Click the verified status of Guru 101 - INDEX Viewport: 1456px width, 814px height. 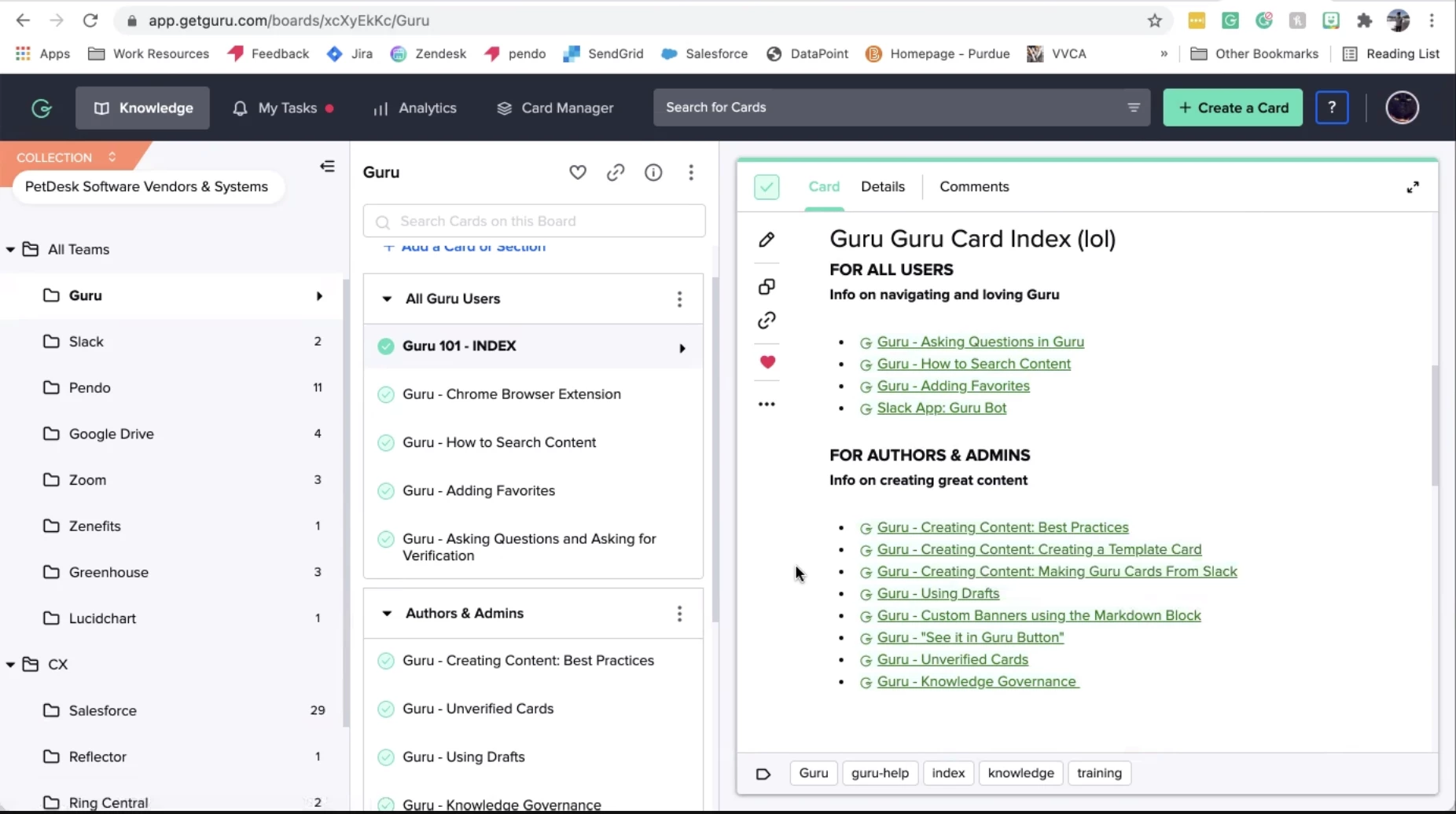click(385, 346)
